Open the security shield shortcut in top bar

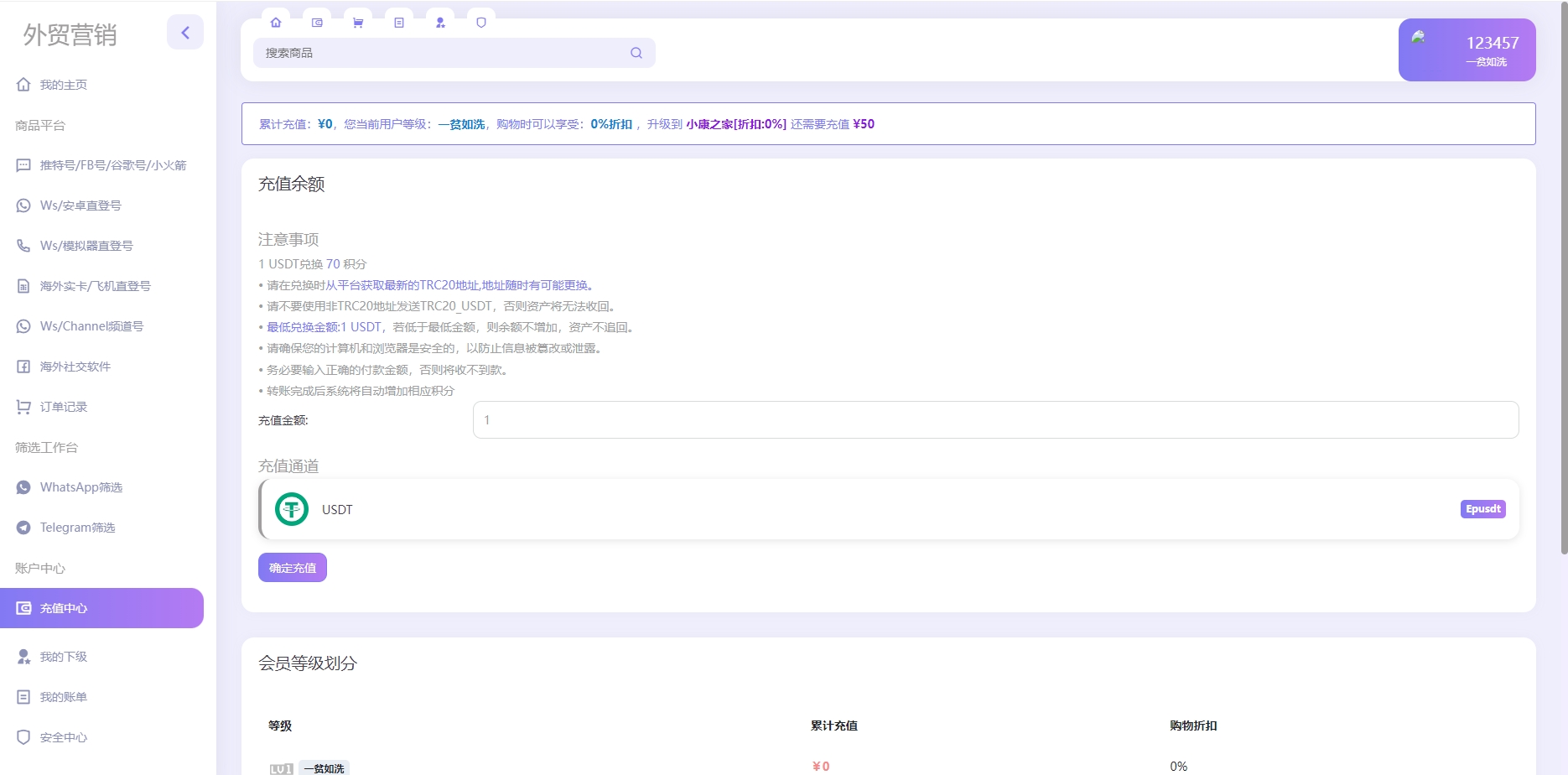[x=481, y=23]
